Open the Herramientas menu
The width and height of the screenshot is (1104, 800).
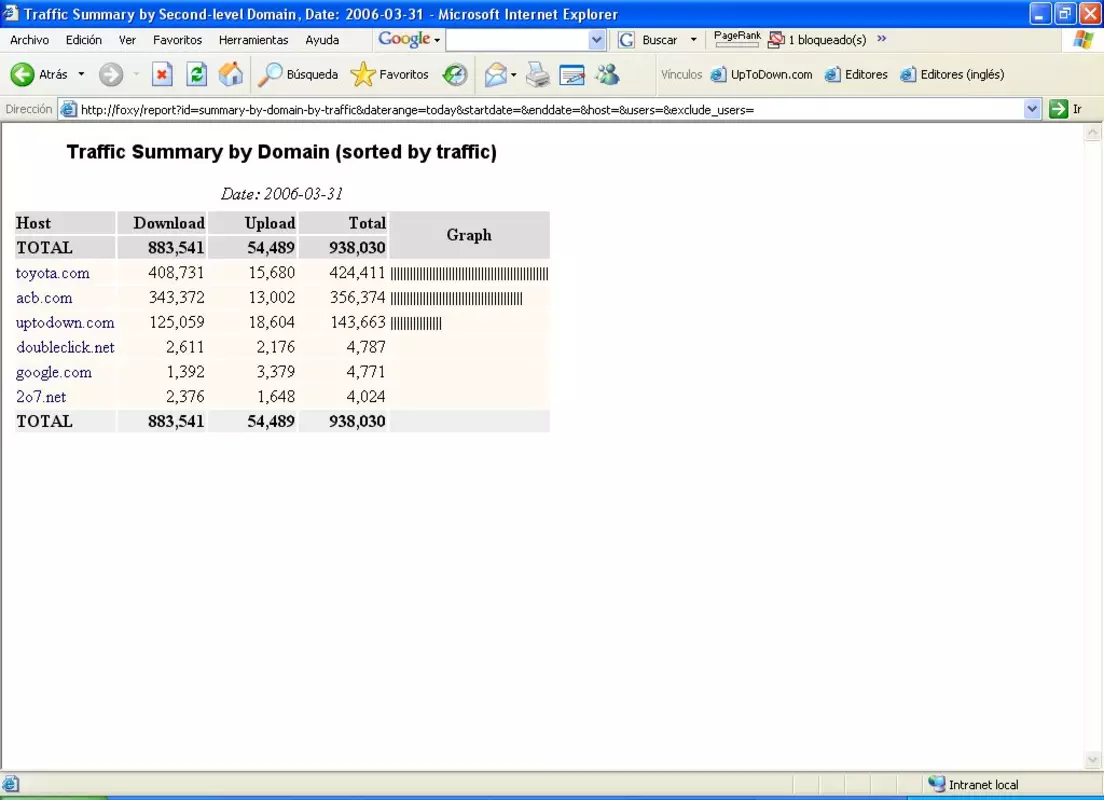pos(253,40)
